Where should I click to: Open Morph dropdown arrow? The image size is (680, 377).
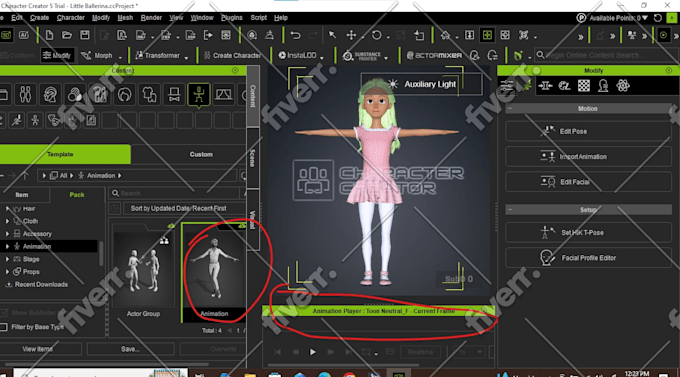click(120, 57)
